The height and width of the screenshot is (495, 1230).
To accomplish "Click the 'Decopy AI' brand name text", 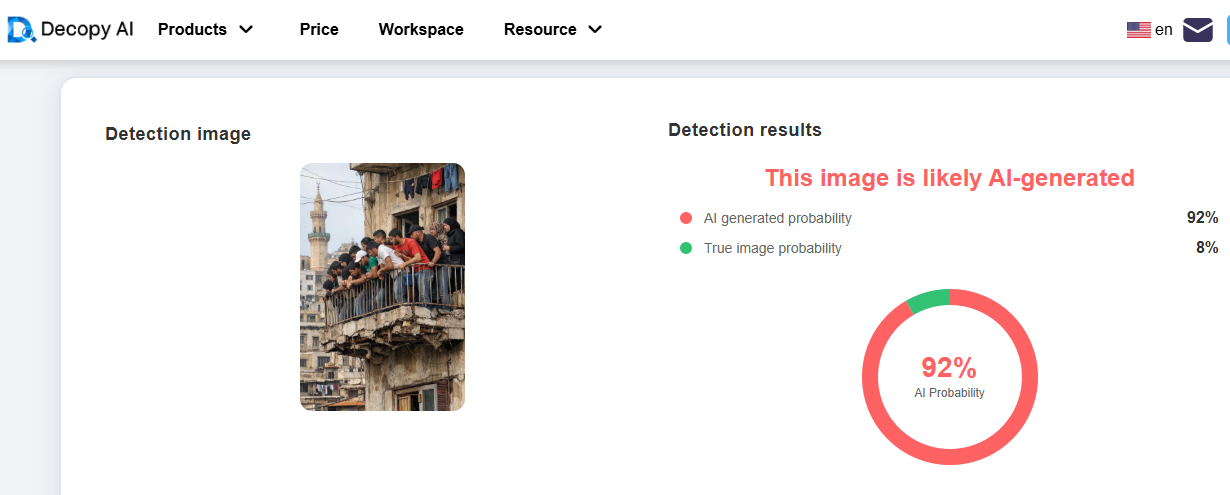I will (87, 30).
